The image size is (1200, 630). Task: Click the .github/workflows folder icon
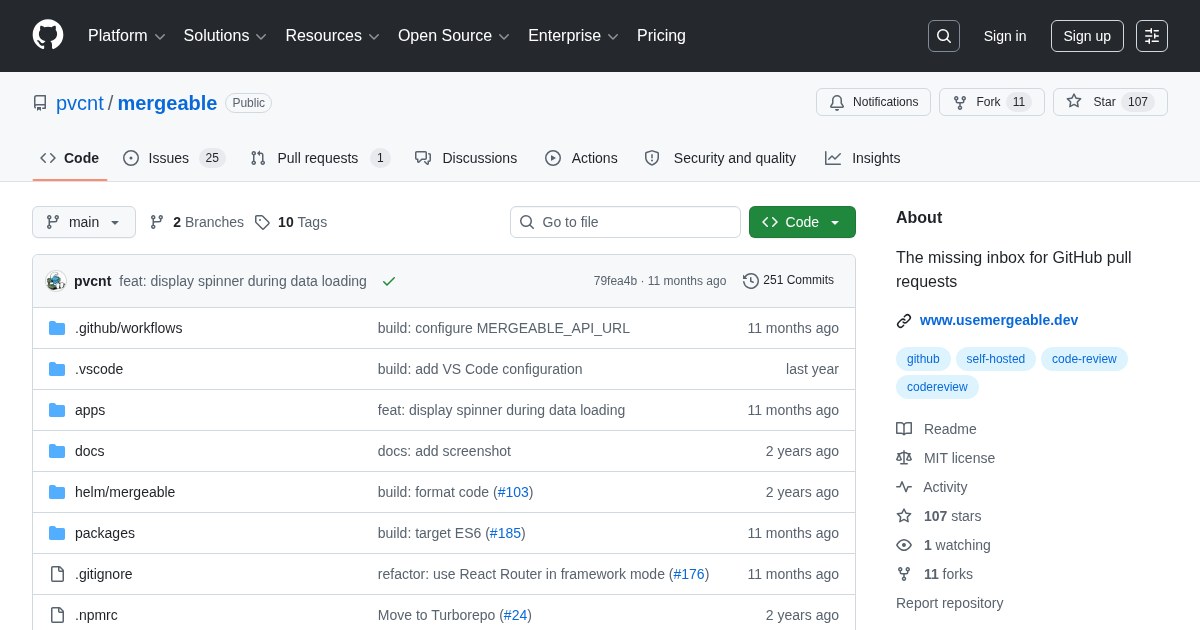coord(57,328)
